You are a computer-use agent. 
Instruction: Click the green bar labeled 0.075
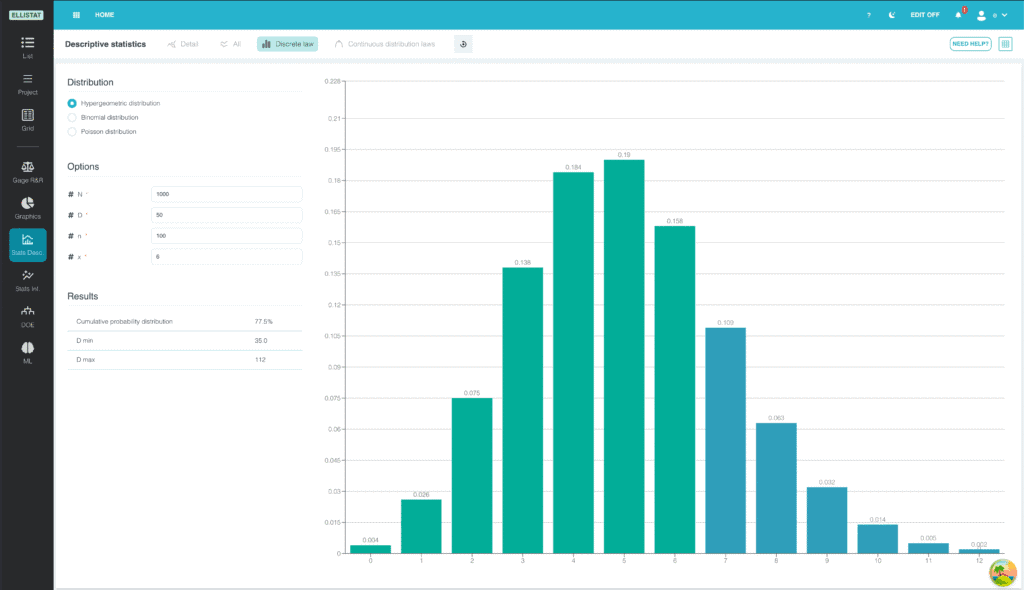pyautogui.click(x=472, y=476)
